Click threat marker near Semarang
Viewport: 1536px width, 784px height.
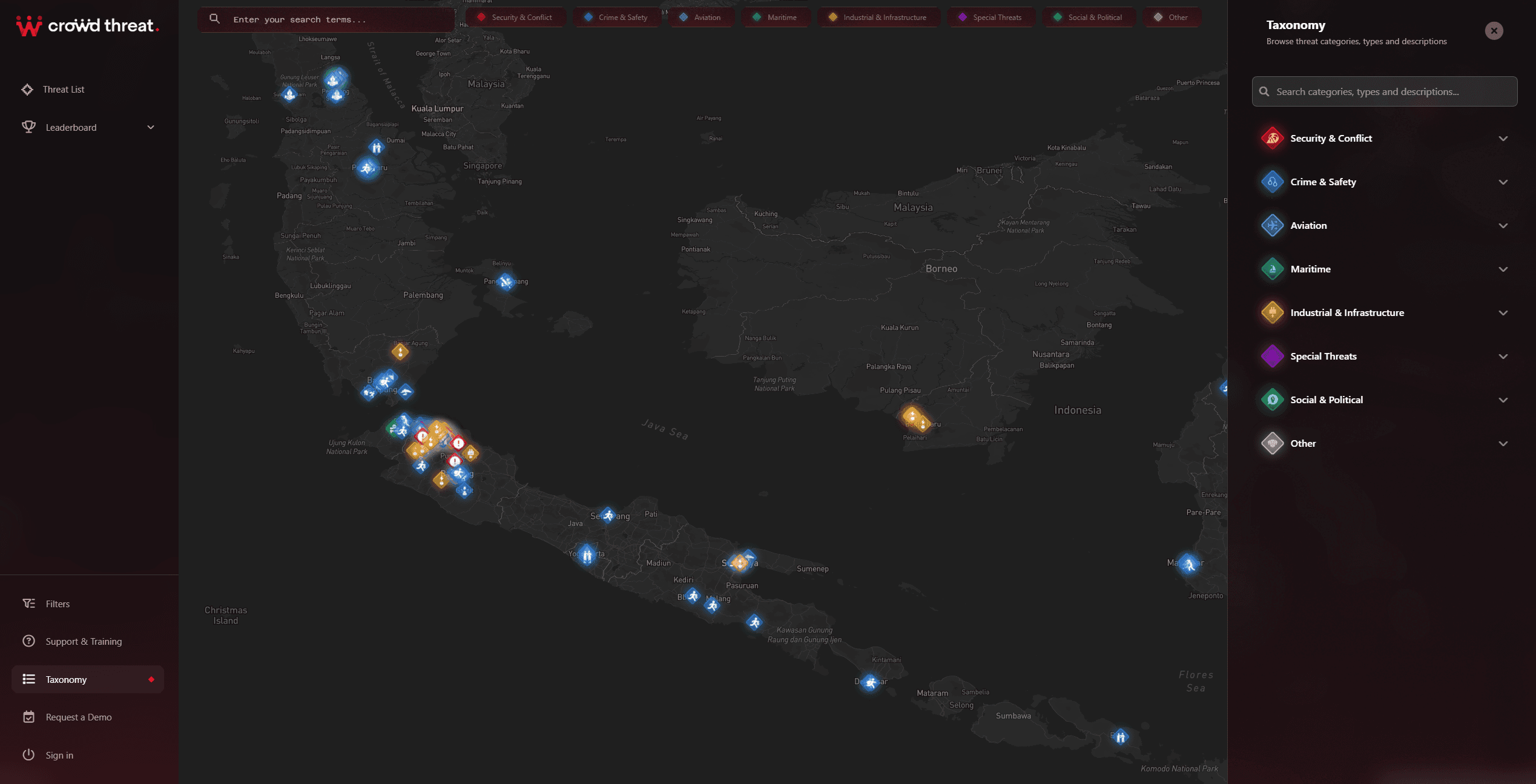click(x=608, y=515)
